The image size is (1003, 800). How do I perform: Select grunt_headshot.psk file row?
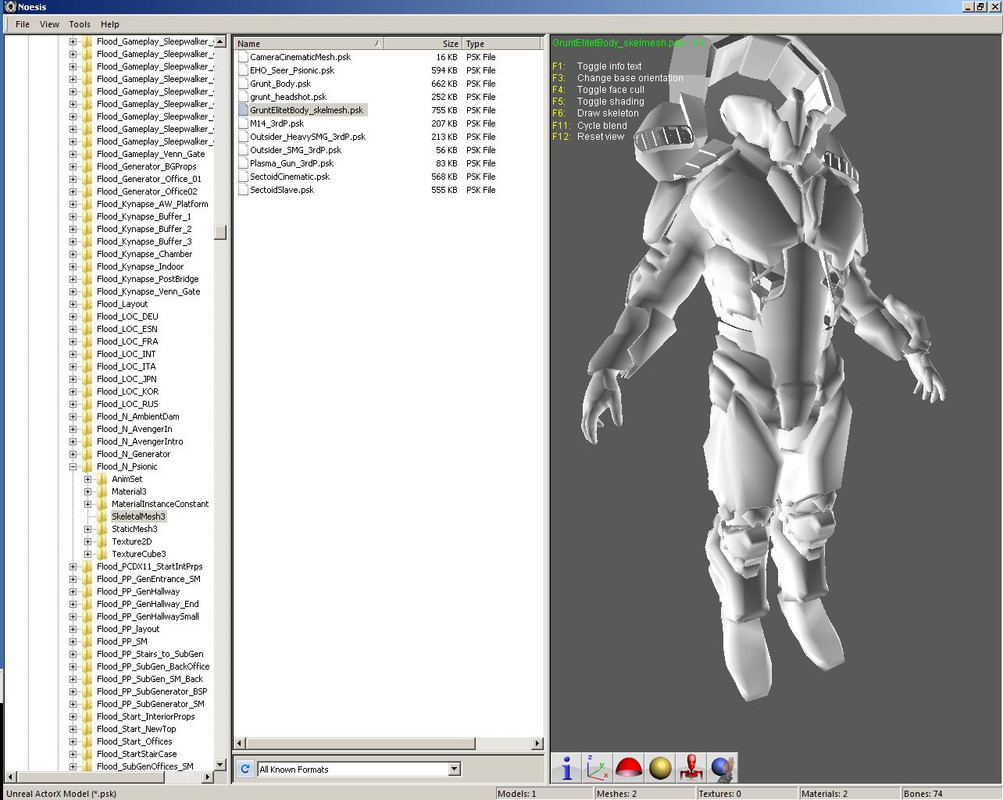coord(288,97)
